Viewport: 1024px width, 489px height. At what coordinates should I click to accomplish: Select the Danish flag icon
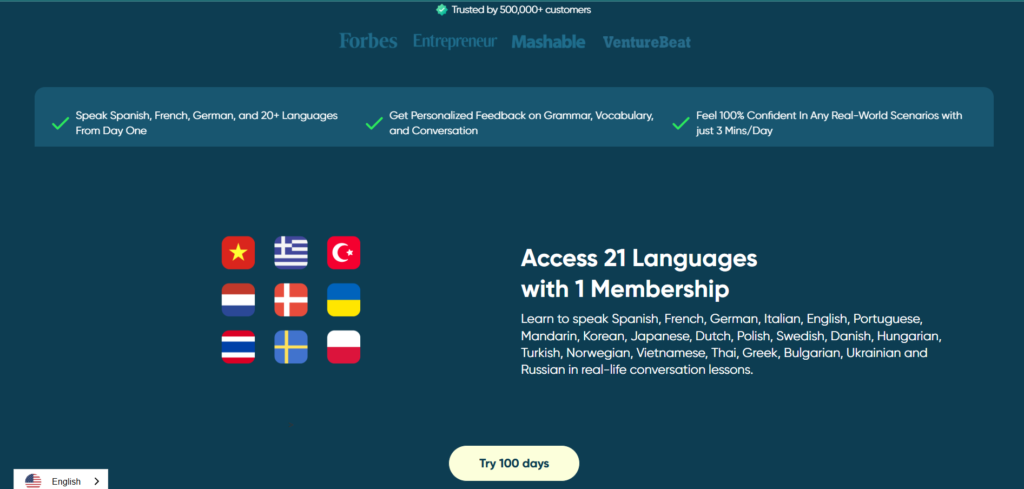pos(291,300)
